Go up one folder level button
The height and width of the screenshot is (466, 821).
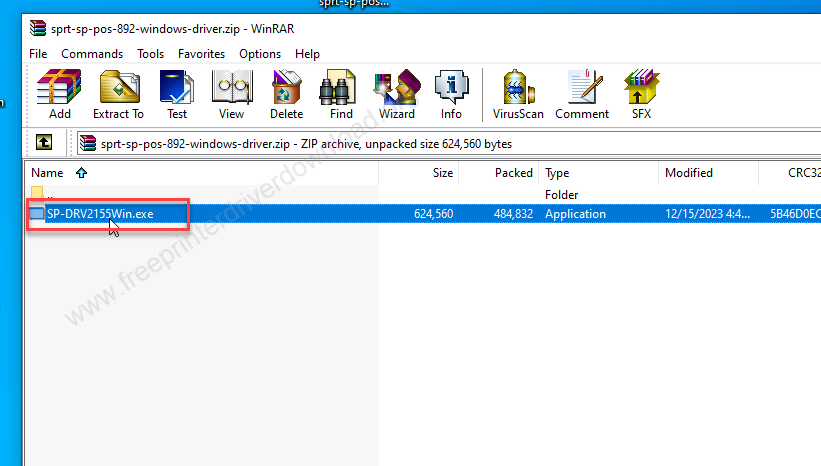[x=44, y=142]
